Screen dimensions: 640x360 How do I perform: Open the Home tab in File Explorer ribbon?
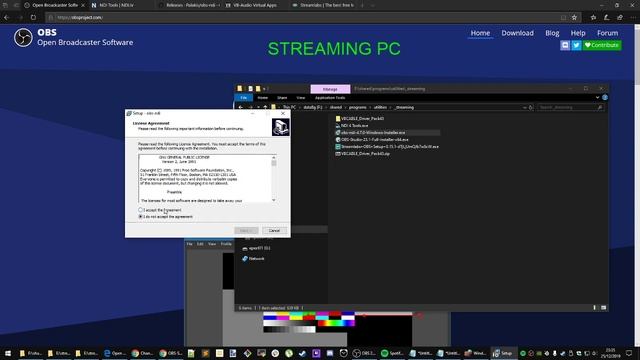(x=262, y=98)
